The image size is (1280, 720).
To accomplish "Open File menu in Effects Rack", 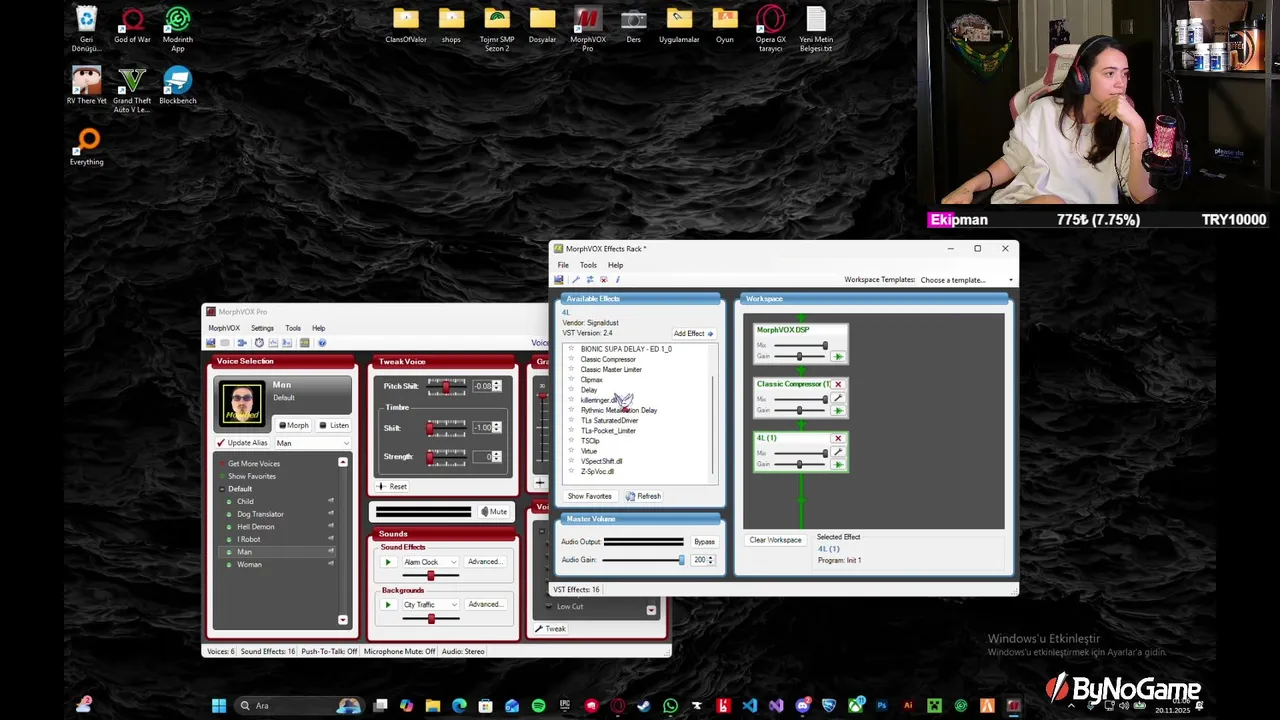I will [x=563, y=265].
